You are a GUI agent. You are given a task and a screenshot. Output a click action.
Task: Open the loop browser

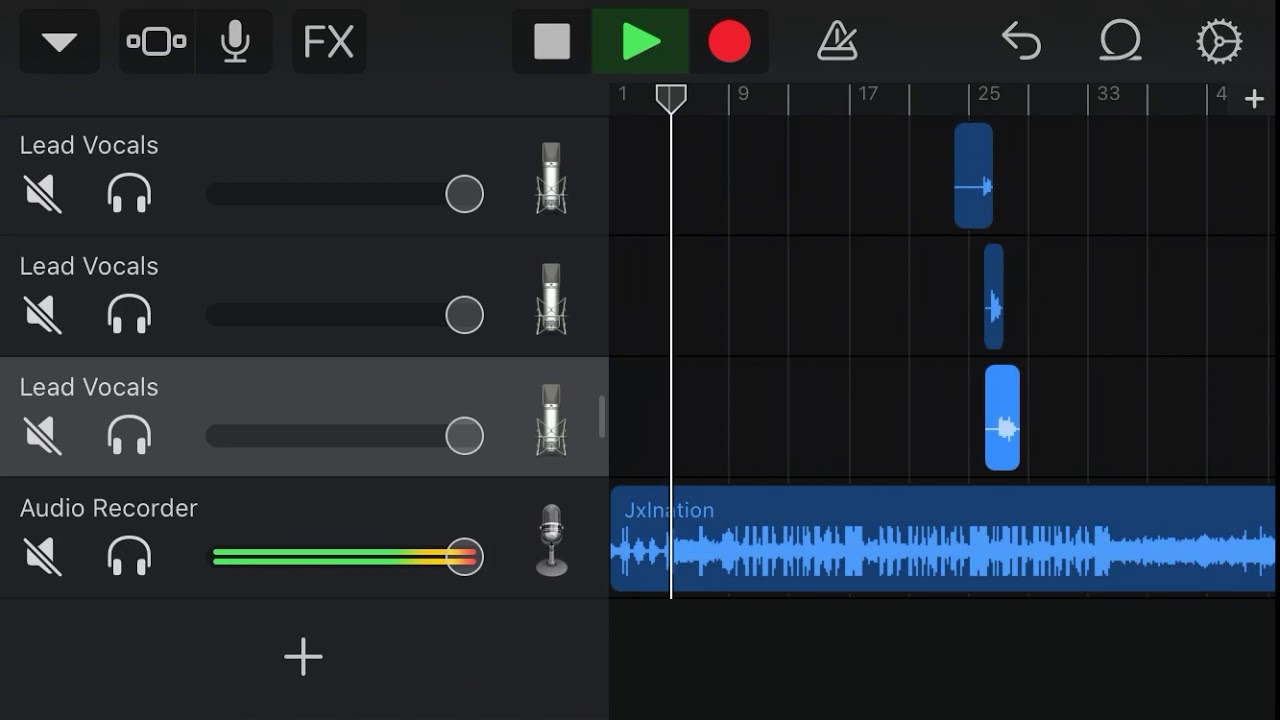click(x=1120, y=42)
